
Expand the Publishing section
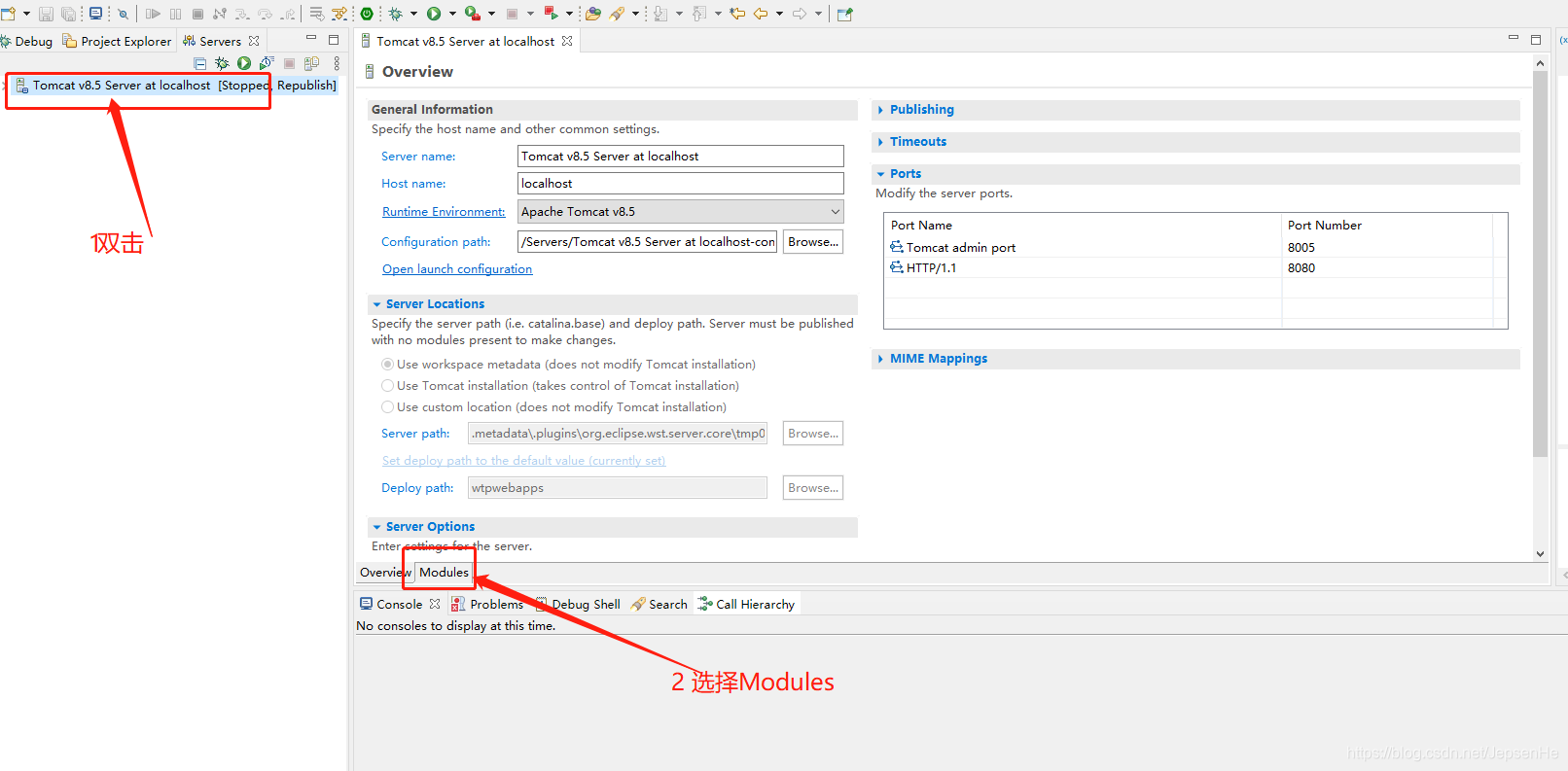(880, 110)
